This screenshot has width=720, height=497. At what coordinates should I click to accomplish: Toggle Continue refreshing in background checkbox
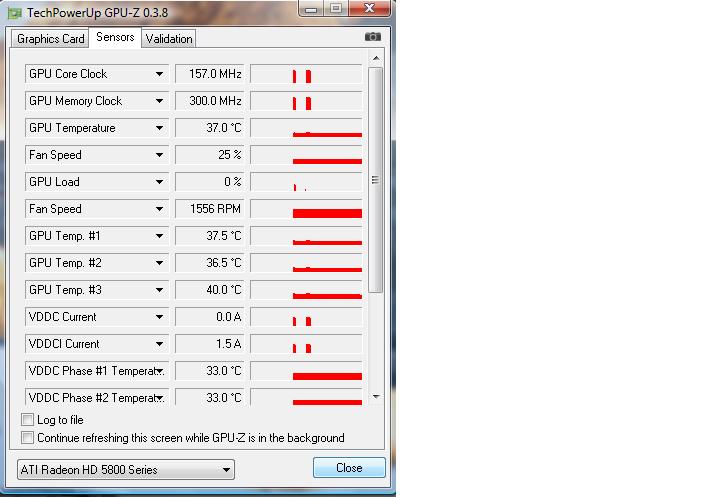point(28,437)
